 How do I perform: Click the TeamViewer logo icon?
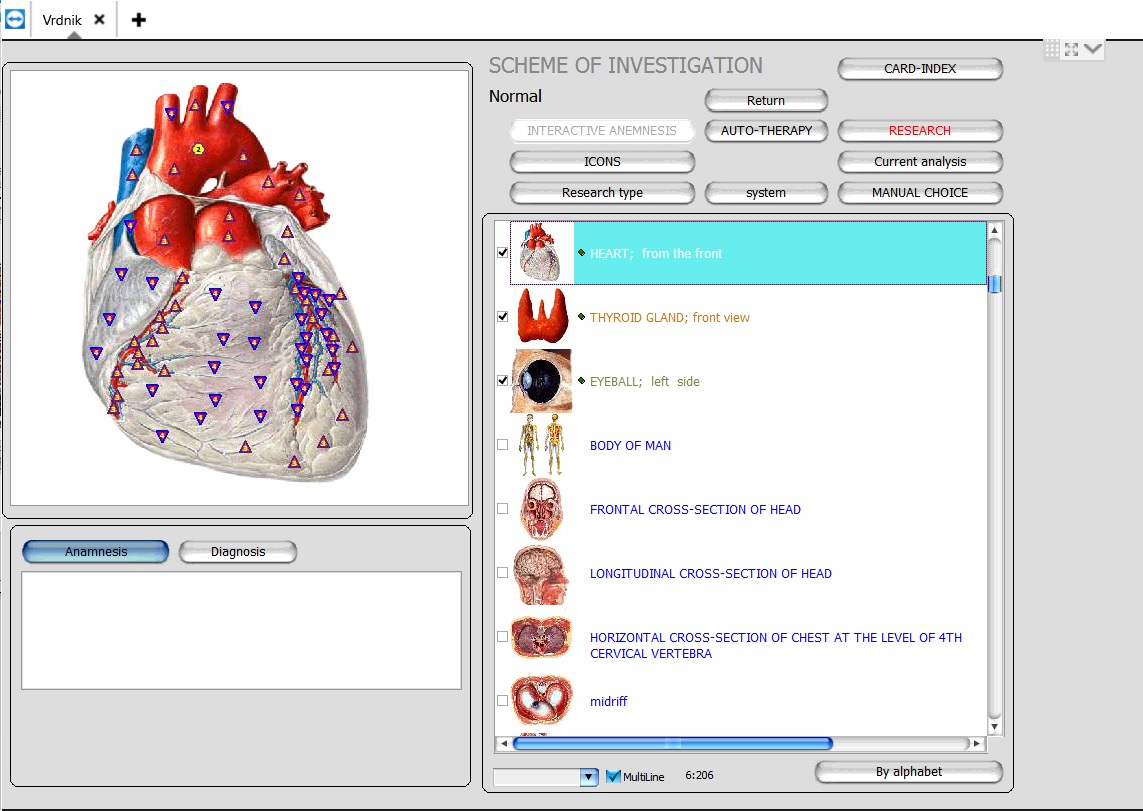tap(15, 19)
